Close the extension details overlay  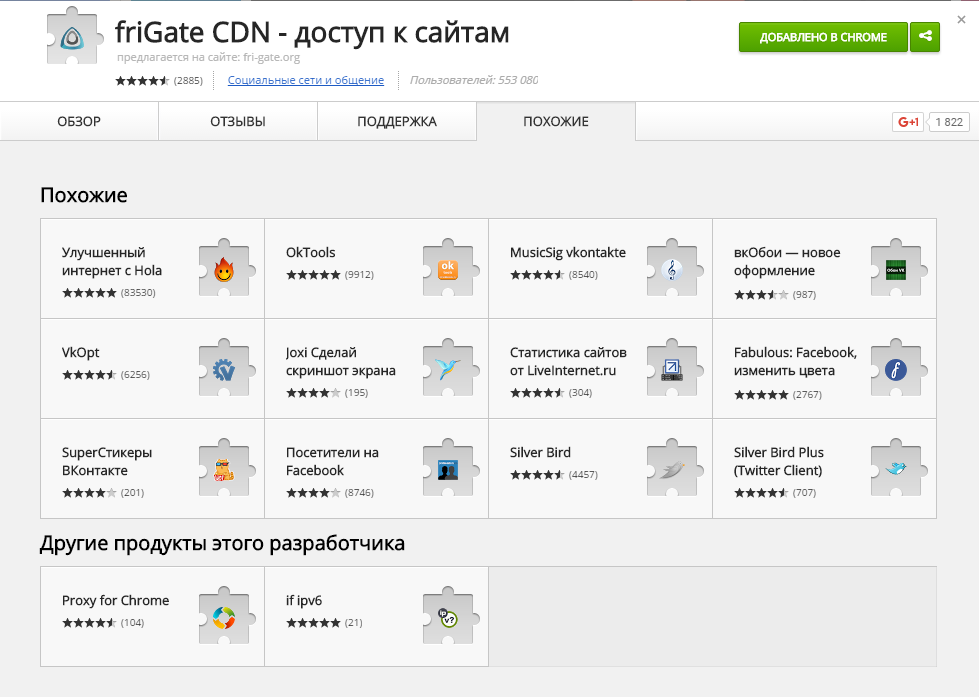coord(962,19)
